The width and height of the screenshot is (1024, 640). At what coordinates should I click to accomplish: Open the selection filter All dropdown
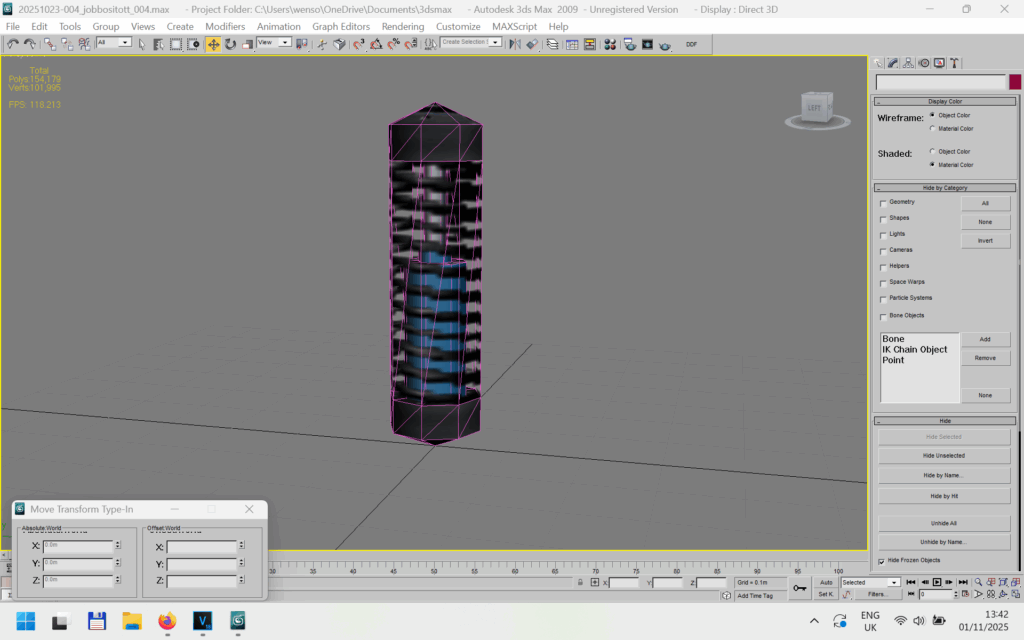114,43
